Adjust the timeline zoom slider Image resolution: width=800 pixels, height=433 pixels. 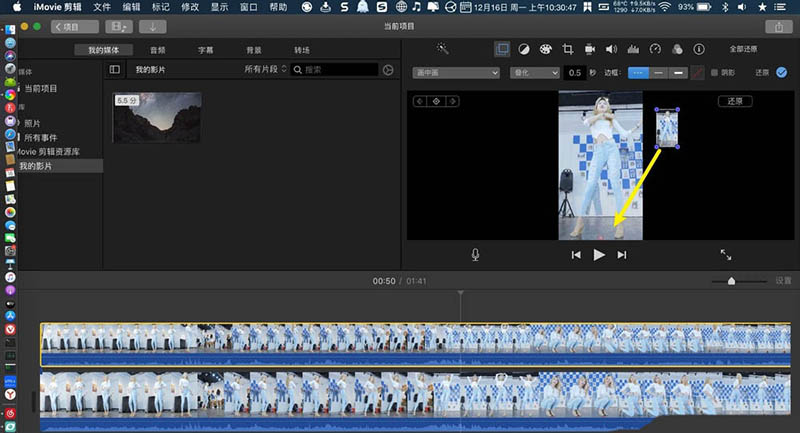click(731, 282)
